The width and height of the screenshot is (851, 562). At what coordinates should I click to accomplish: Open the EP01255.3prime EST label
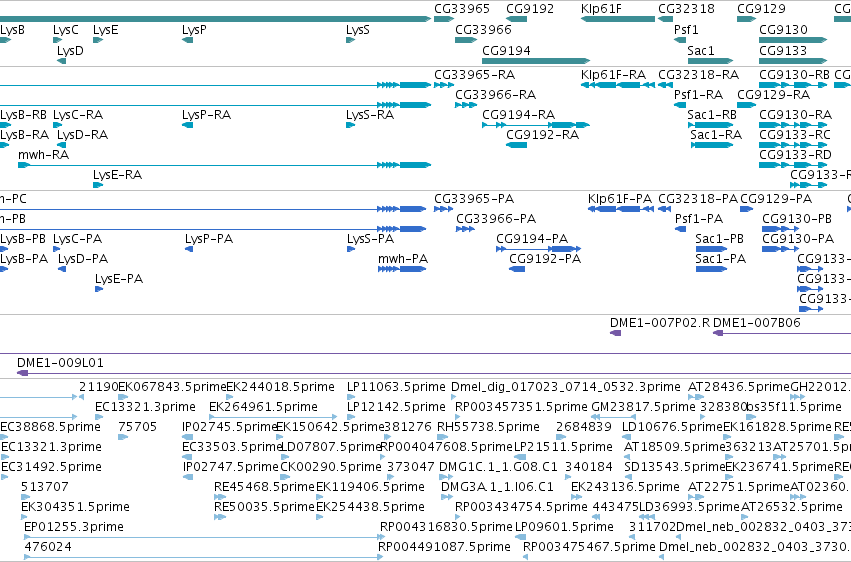point(74,527)
